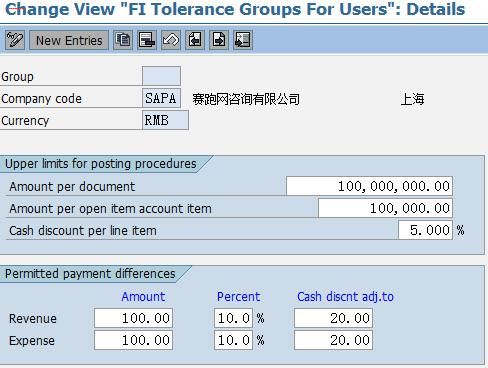The width and height of the screenshot is (488, 368).
Task: Click the 'Group' label
Action: (x=17, y=77)
